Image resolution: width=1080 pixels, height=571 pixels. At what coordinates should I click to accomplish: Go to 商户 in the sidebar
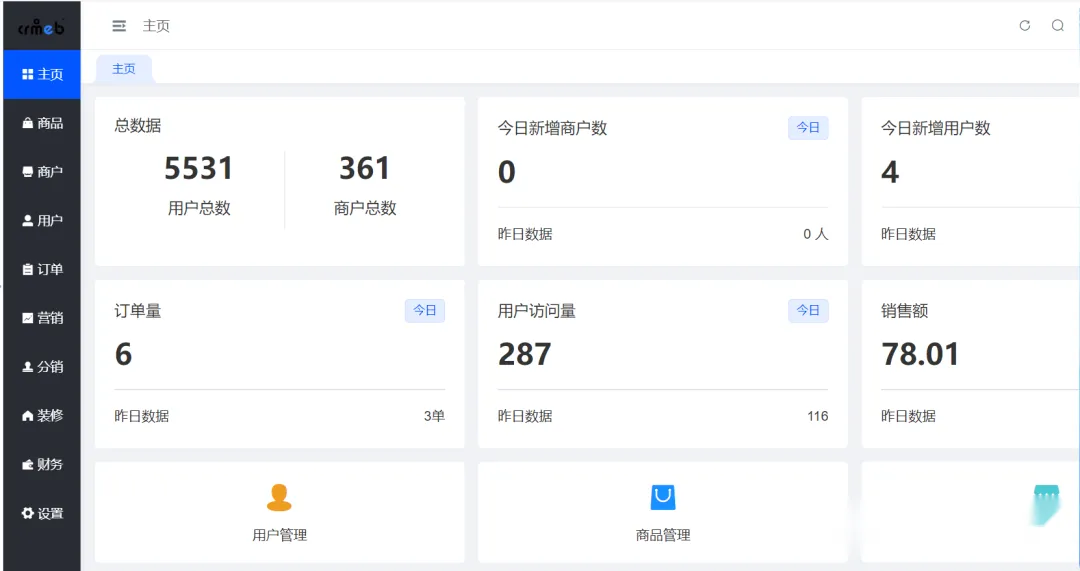(x=42, y=172)
